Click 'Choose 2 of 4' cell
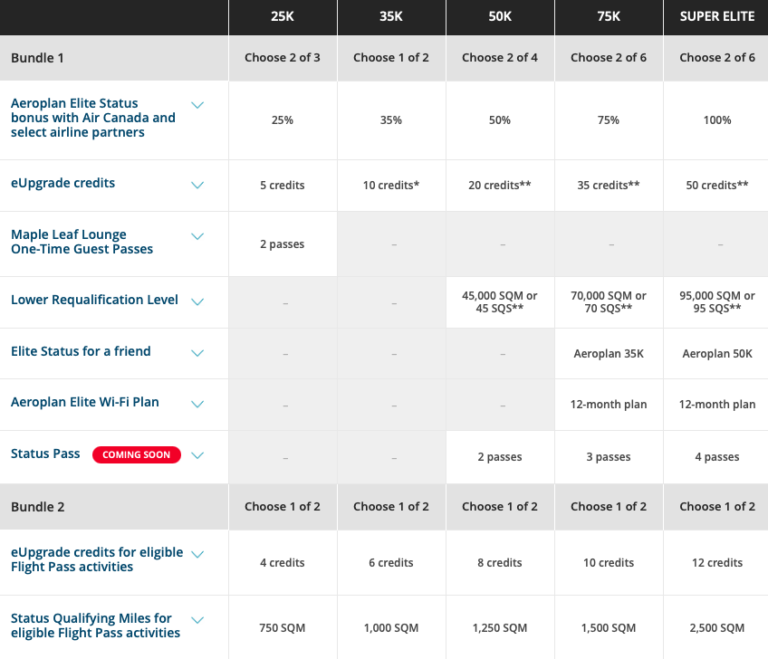768x659 pixels. click(x=500, y=58)
